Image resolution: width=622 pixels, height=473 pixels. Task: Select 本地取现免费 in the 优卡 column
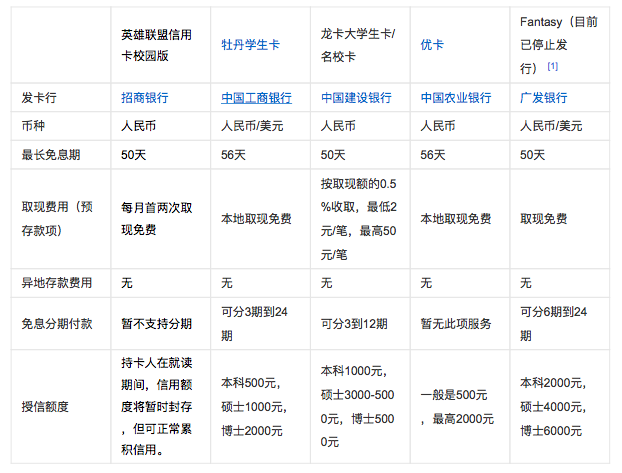456,219
